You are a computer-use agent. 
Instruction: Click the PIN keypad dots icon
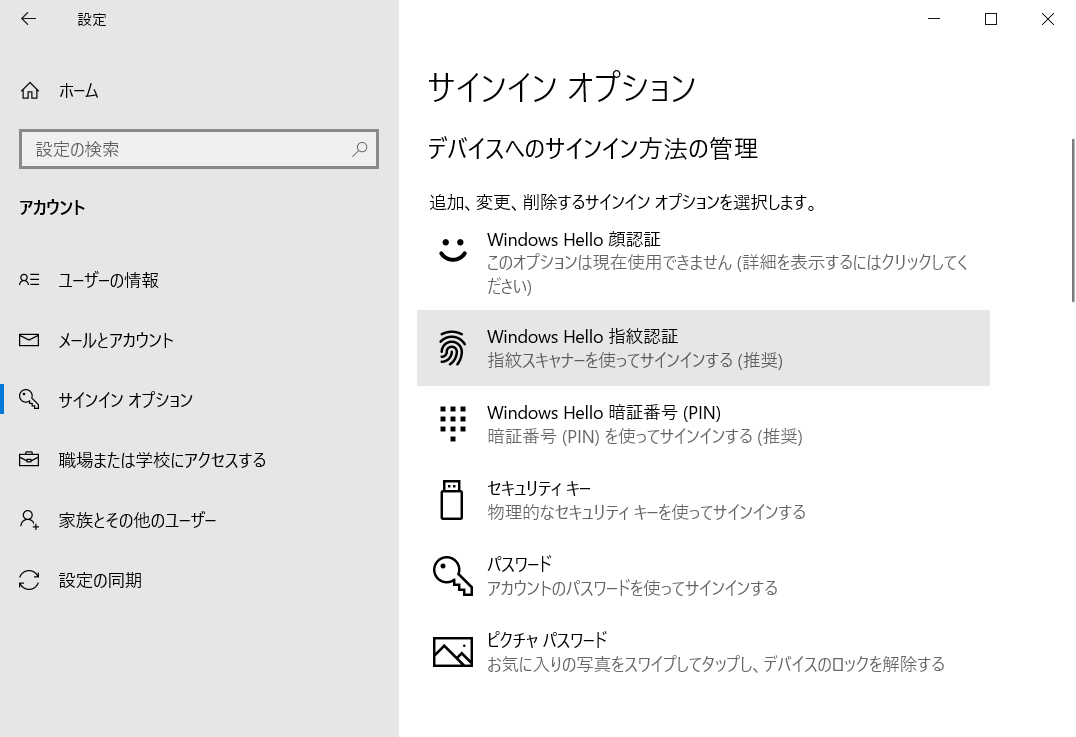coord(452,423)
